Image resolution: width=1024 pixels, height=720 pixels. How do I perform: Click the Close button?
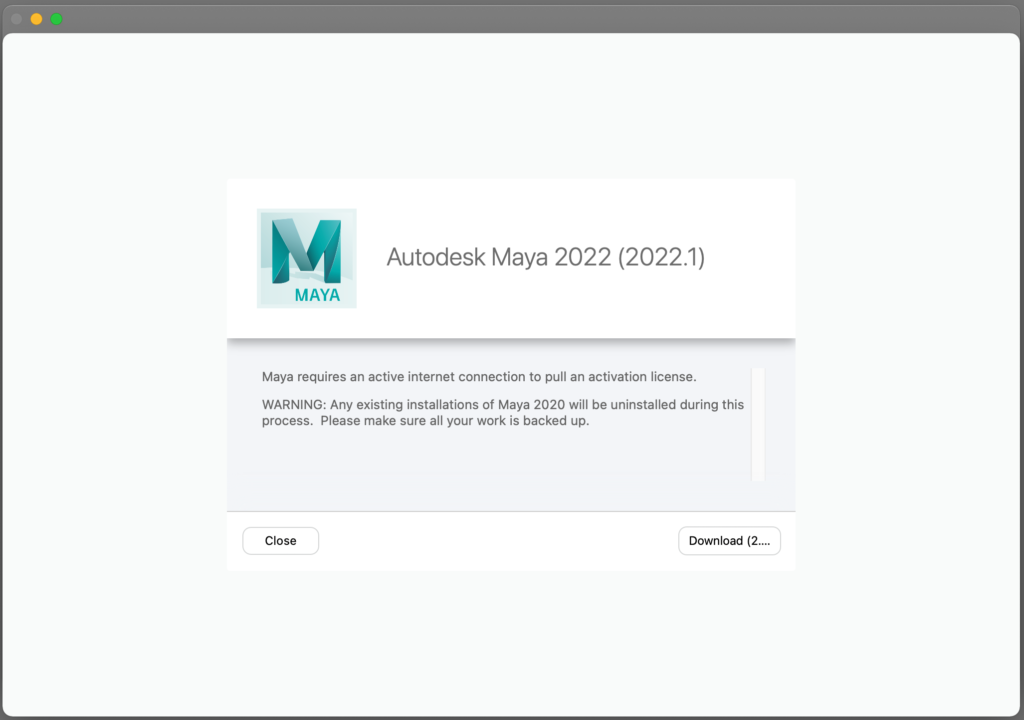pyautogui.click(x=280, y=541)
